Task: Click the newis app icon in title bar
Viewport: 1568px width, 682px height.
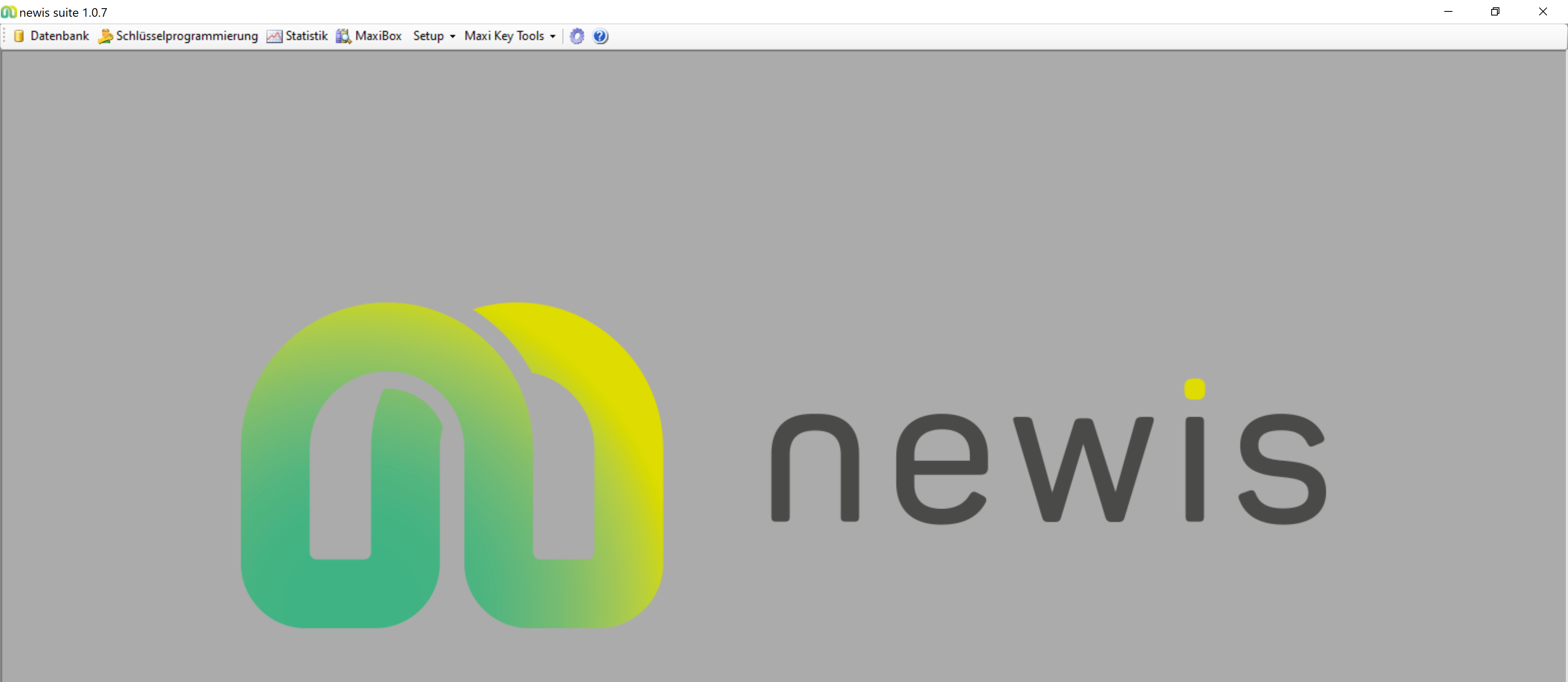Action: 9,12
